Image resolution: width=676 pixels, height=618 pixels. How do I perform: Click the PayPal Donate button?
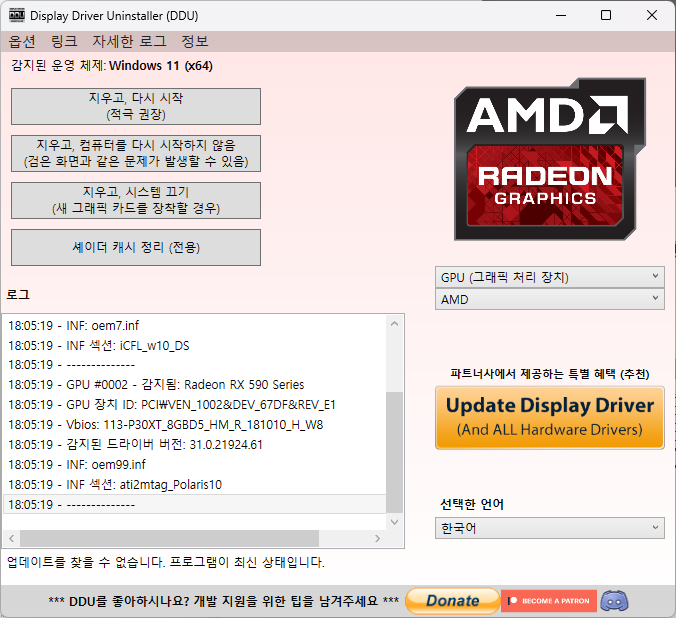452,600
